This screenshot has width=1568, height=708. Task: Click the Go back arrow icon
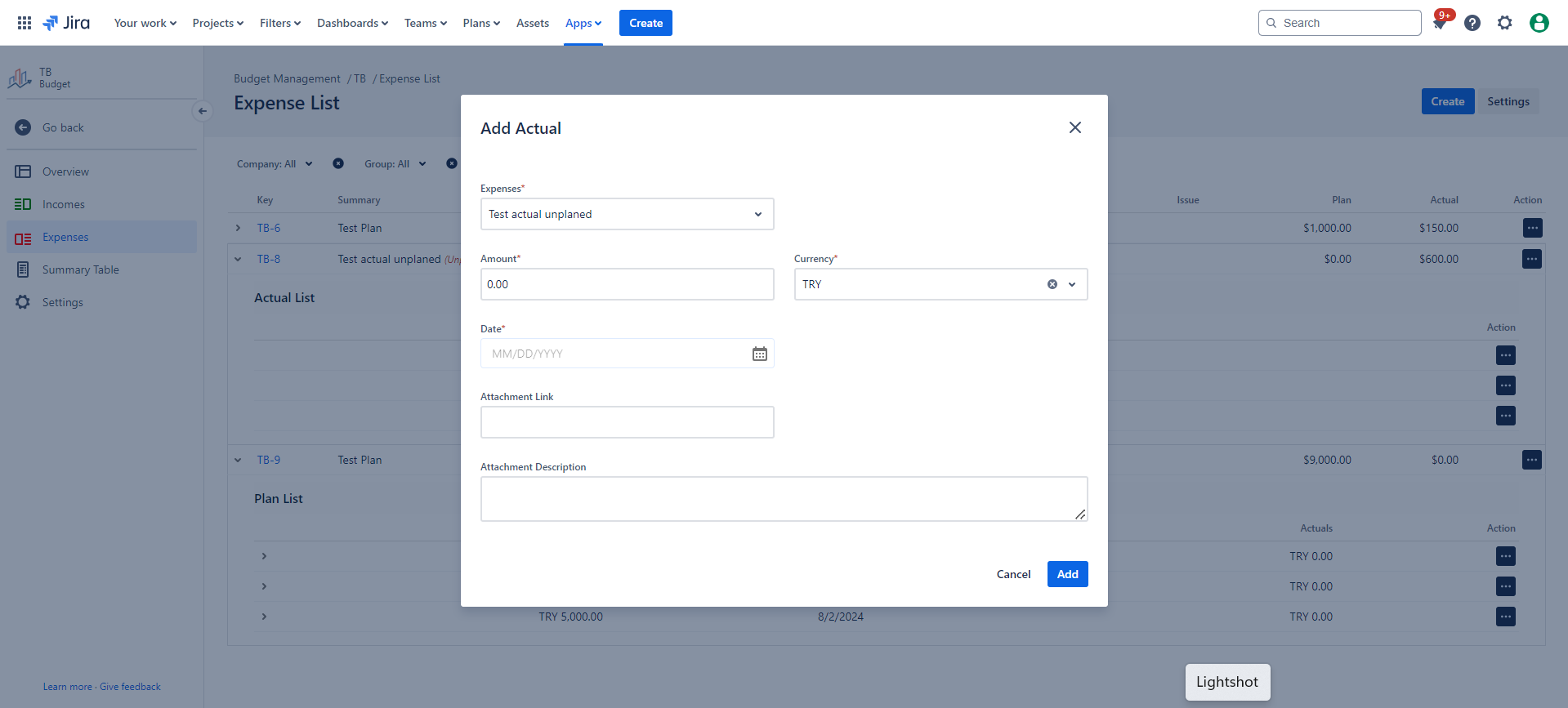23,127
